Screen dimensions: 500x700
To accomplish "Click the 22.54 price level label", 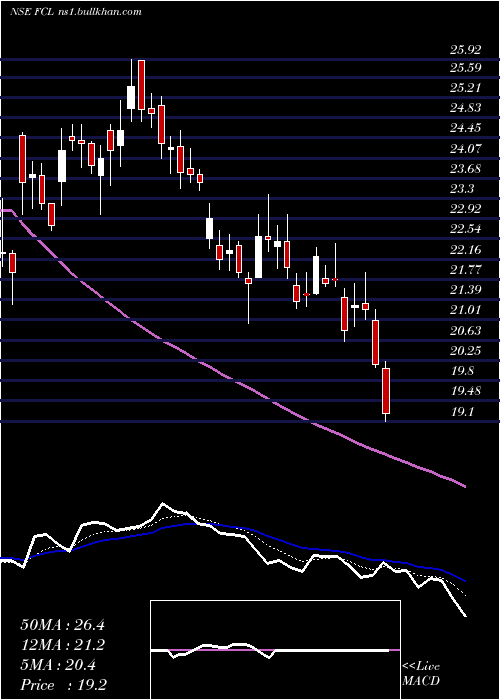I will 465,229.
